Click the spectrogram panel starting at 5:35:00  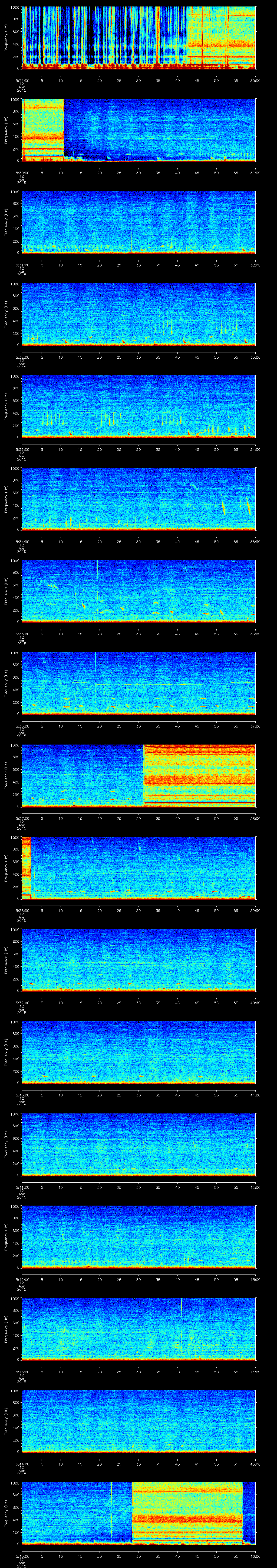tap(139, 591)
